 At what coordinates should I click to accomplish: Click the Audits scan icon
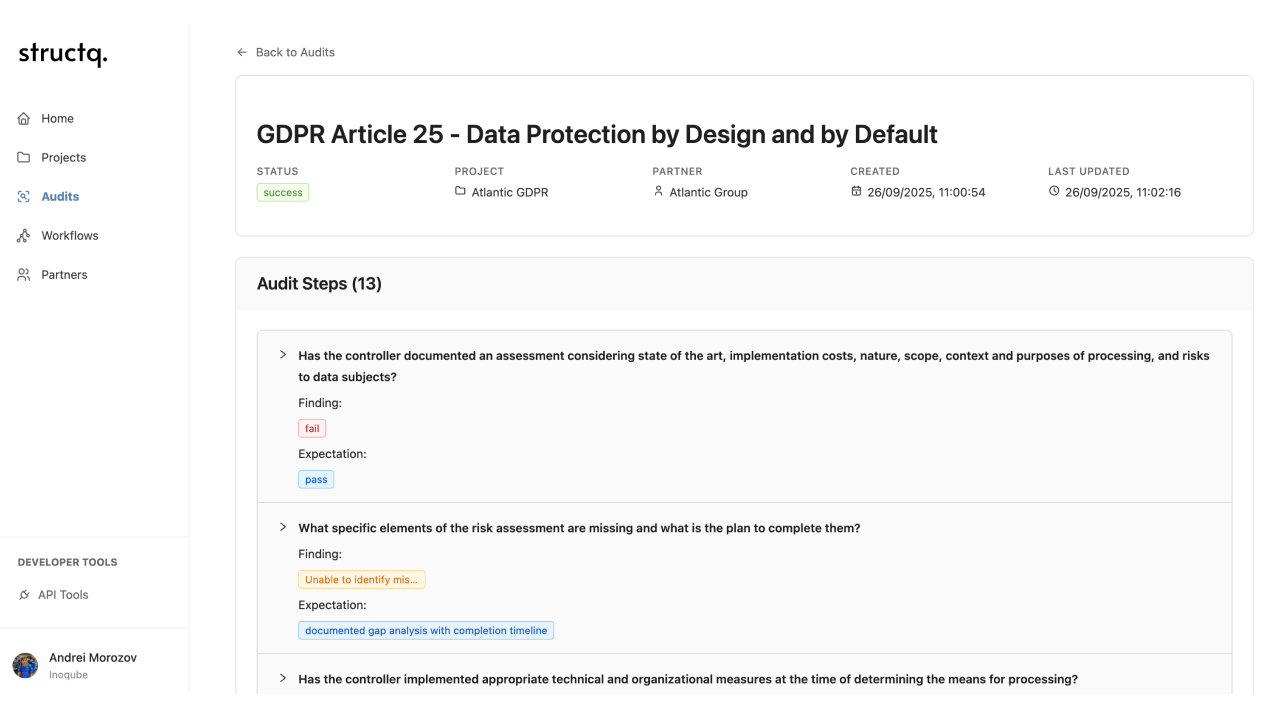24,196
